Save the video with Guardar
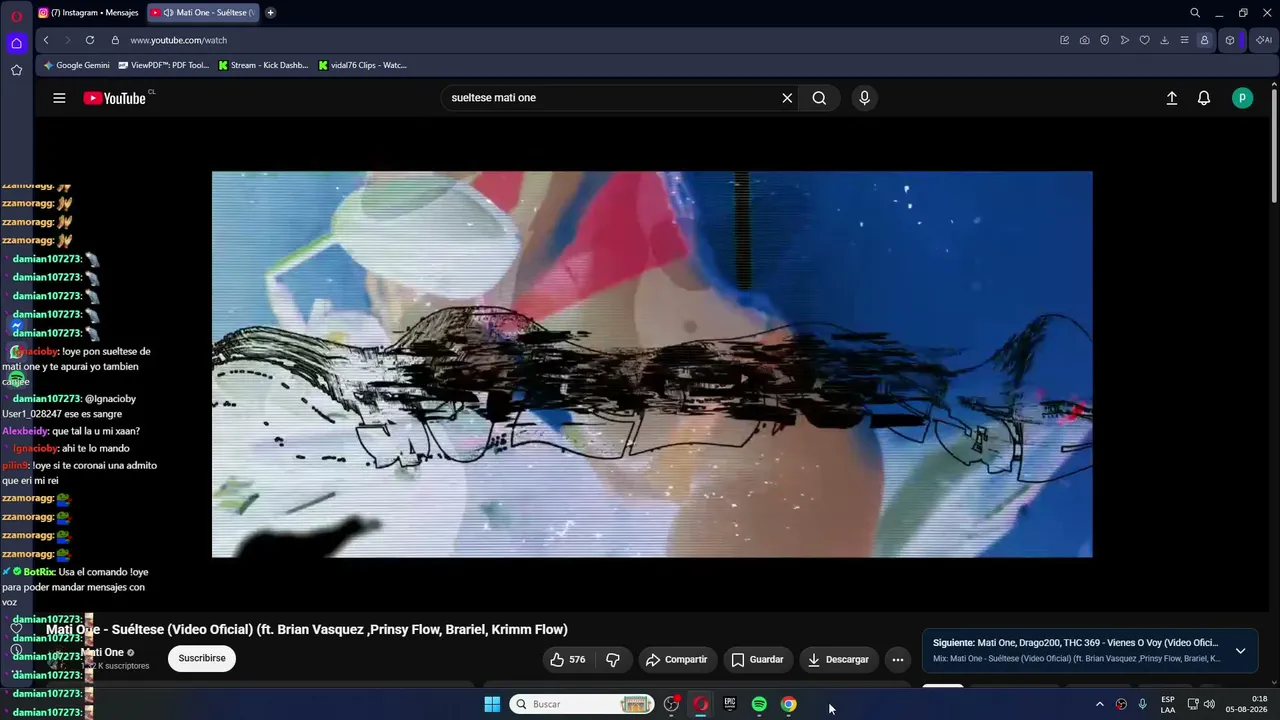The width and height of the screenshot is (1280, 720). (x=757, y=660)
